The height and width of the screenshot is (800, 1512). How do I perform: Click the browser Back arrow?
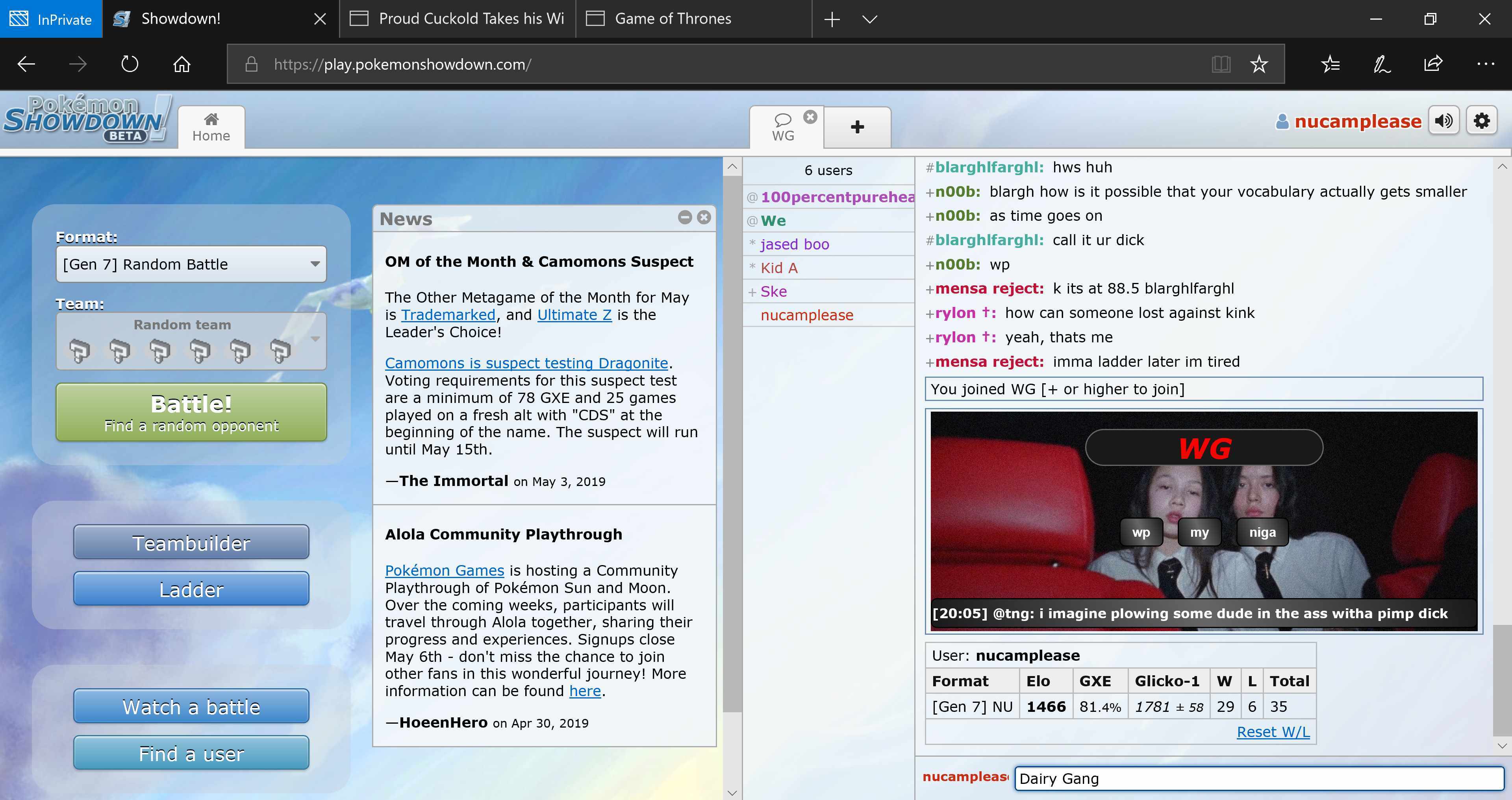click(x=26, y=64)
